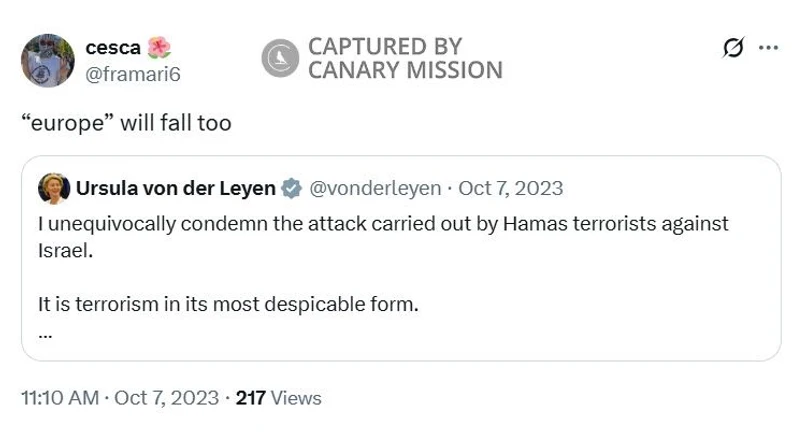Click the quoted tweet's Oct 7, 2023 date
This screenshot has height=432, width=800.
(x=510, y=188)
